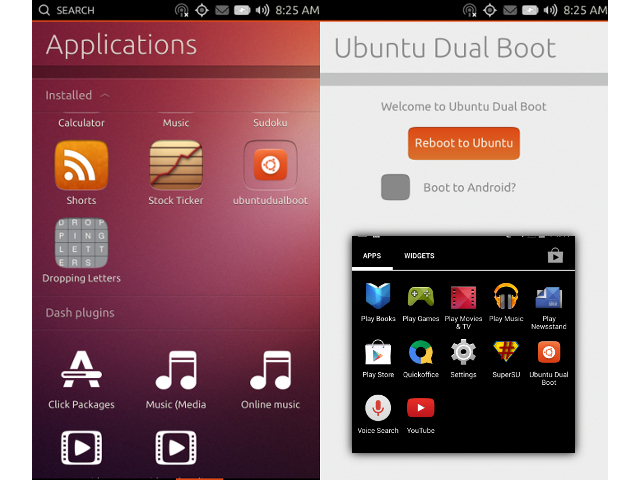Open the Shorts RSS app icon
The image size is (640, 480).
coord(81,165)
